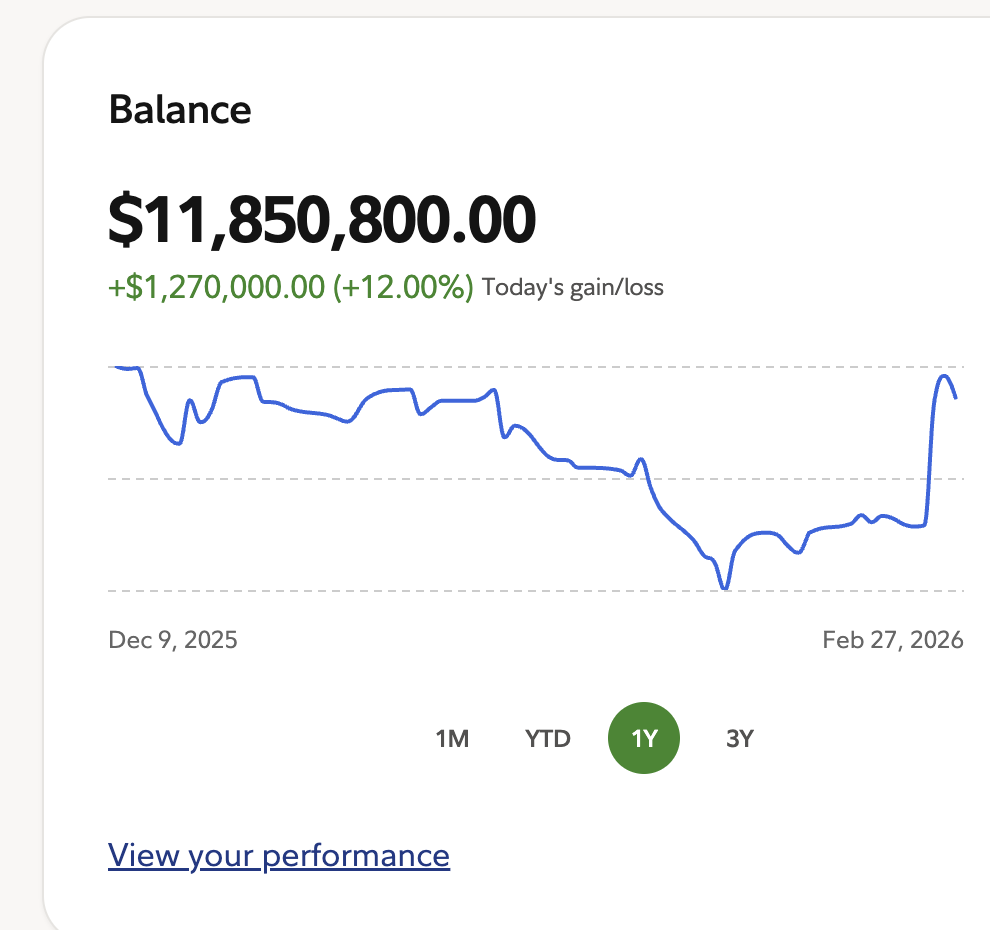Viewport: 990px width, 930px height.
Task: Click the lowest trough of the balance chart
Action: point(725,588)
